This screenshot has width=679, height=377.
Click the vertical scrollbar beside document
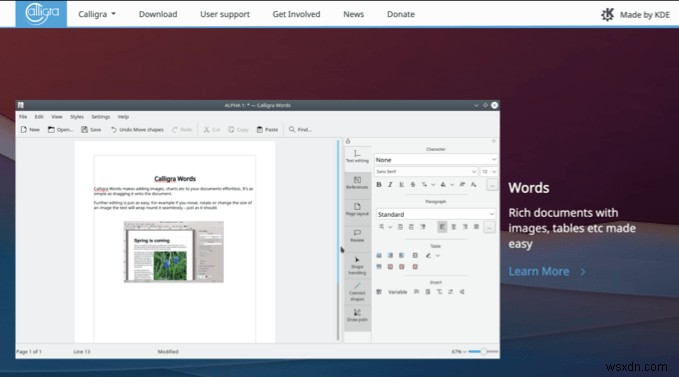point(338,240)
